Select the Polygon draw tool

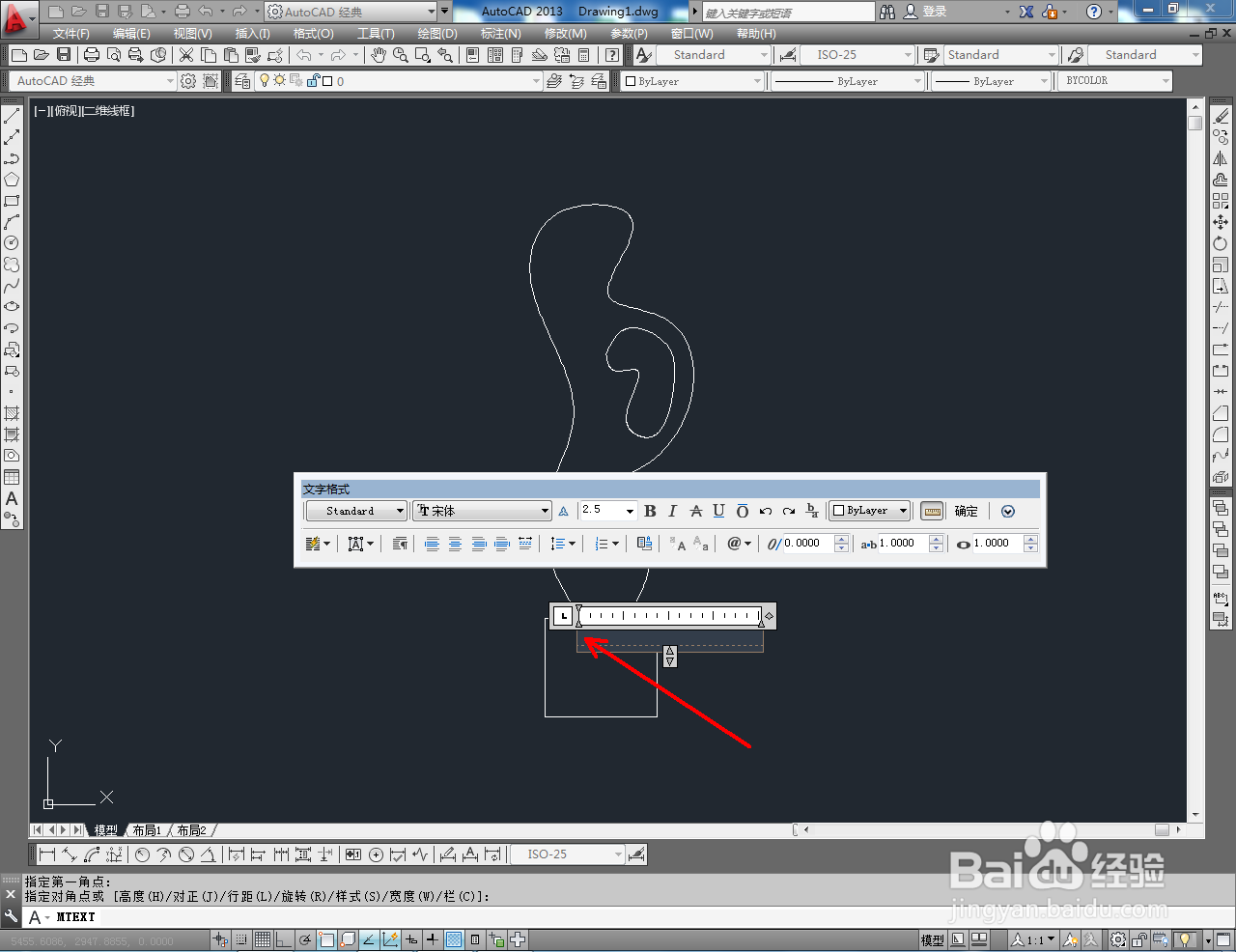[12, 180]
